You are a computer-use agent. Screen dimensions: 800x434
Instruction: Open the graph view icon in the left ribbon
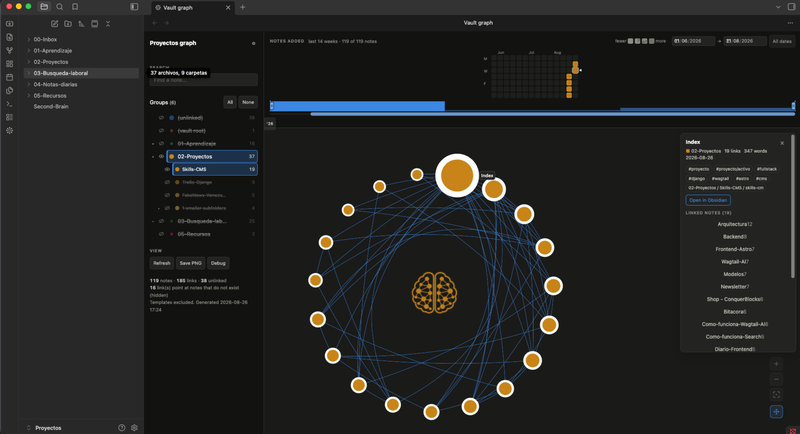pyautogui.click(x=9, y=50)
